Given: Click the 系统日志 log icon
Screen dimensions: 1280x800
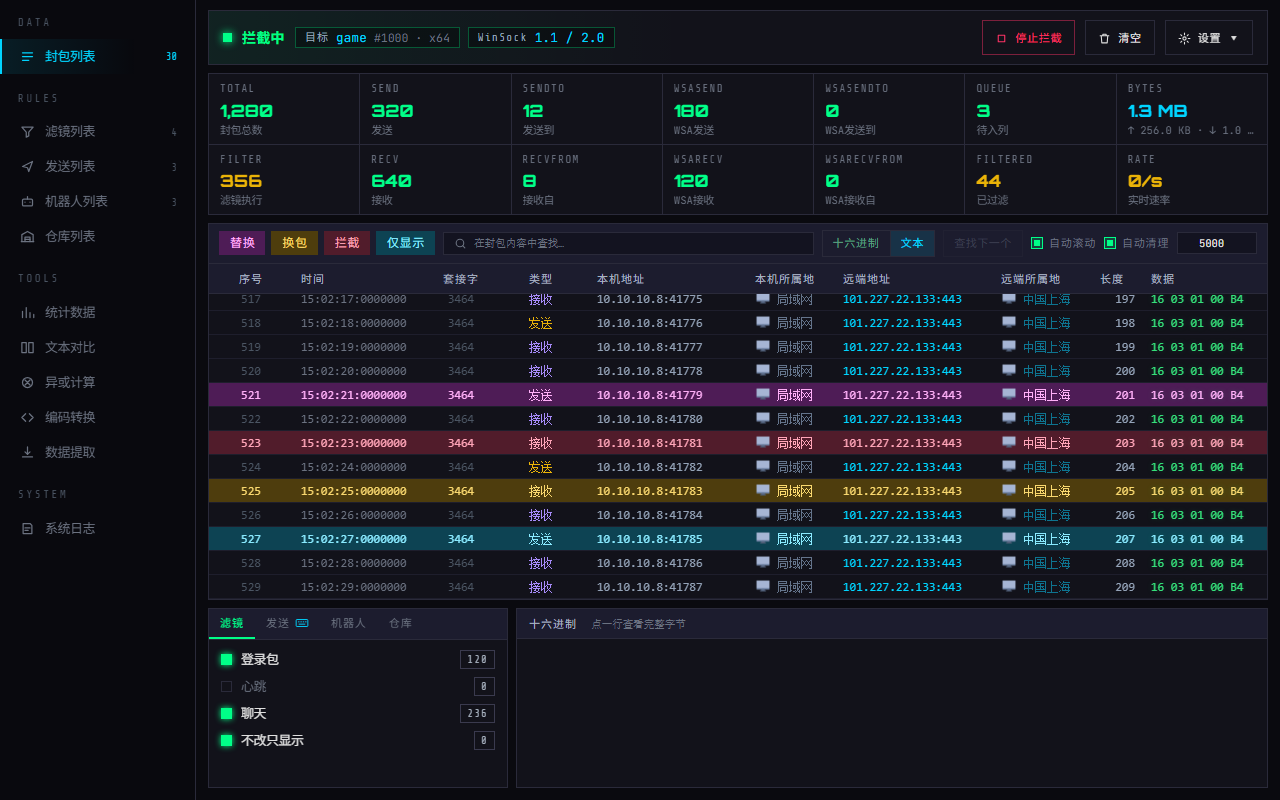Looking at the screenshot, I should coord(27,528).
